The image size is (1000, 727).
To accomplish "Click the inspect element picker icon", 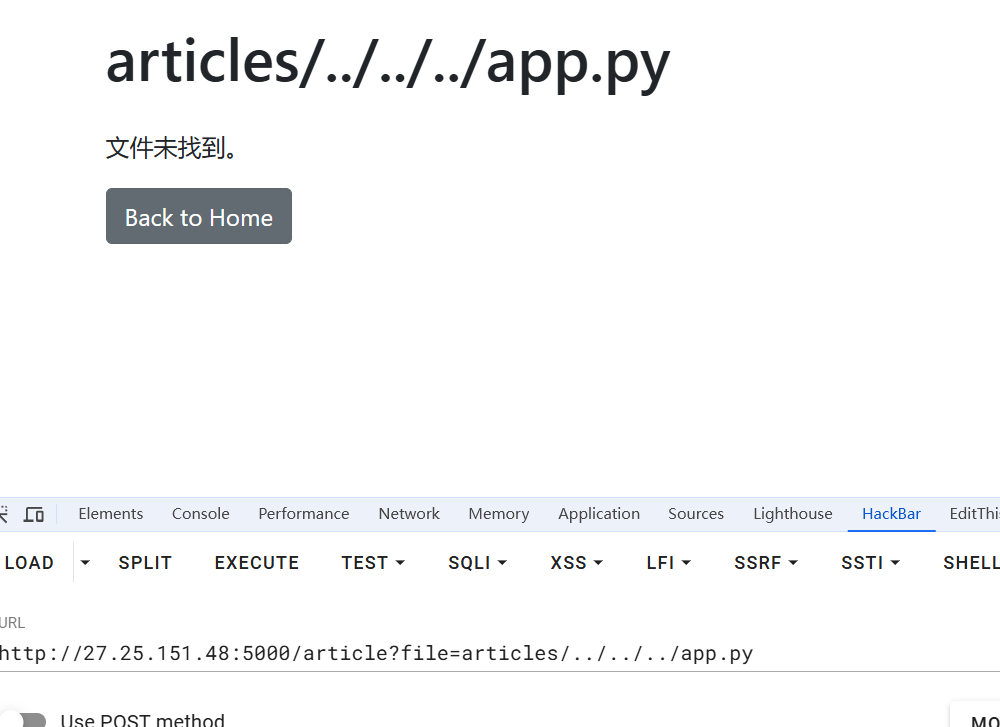I will (x=4, y=514).
